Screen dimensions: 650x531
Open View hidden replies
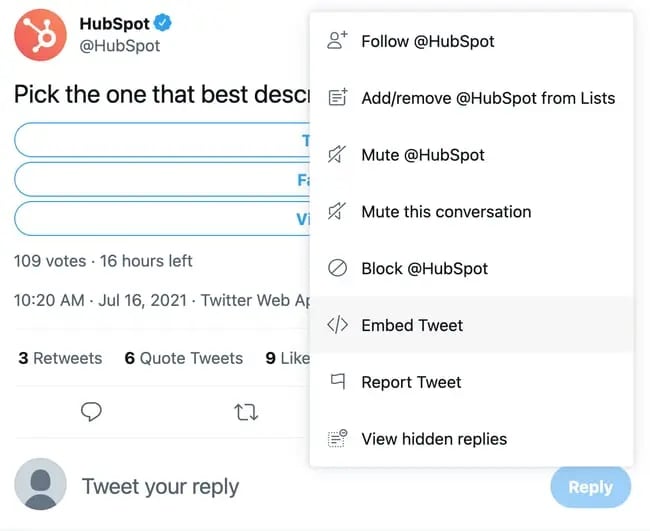[x=434, y=439]
